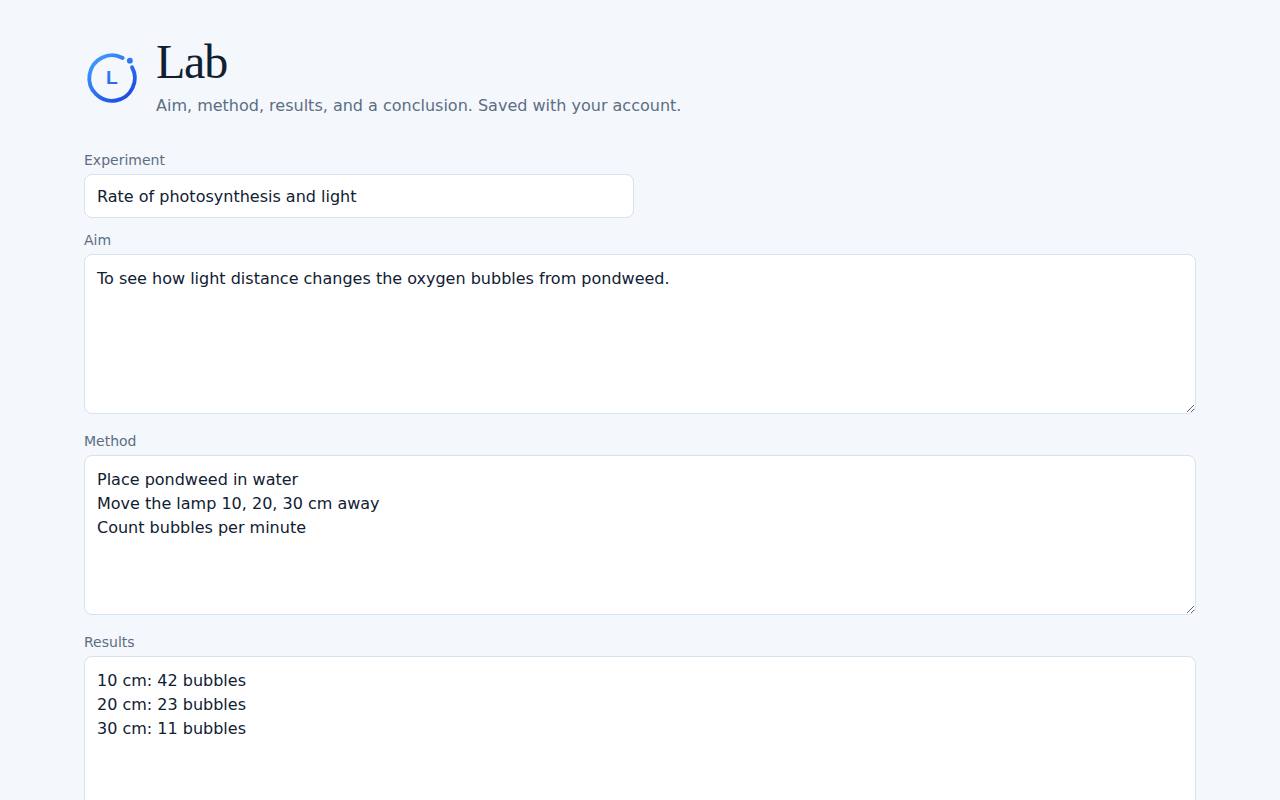Click the line 'Count bubbles per minute'

click(201, 527)
